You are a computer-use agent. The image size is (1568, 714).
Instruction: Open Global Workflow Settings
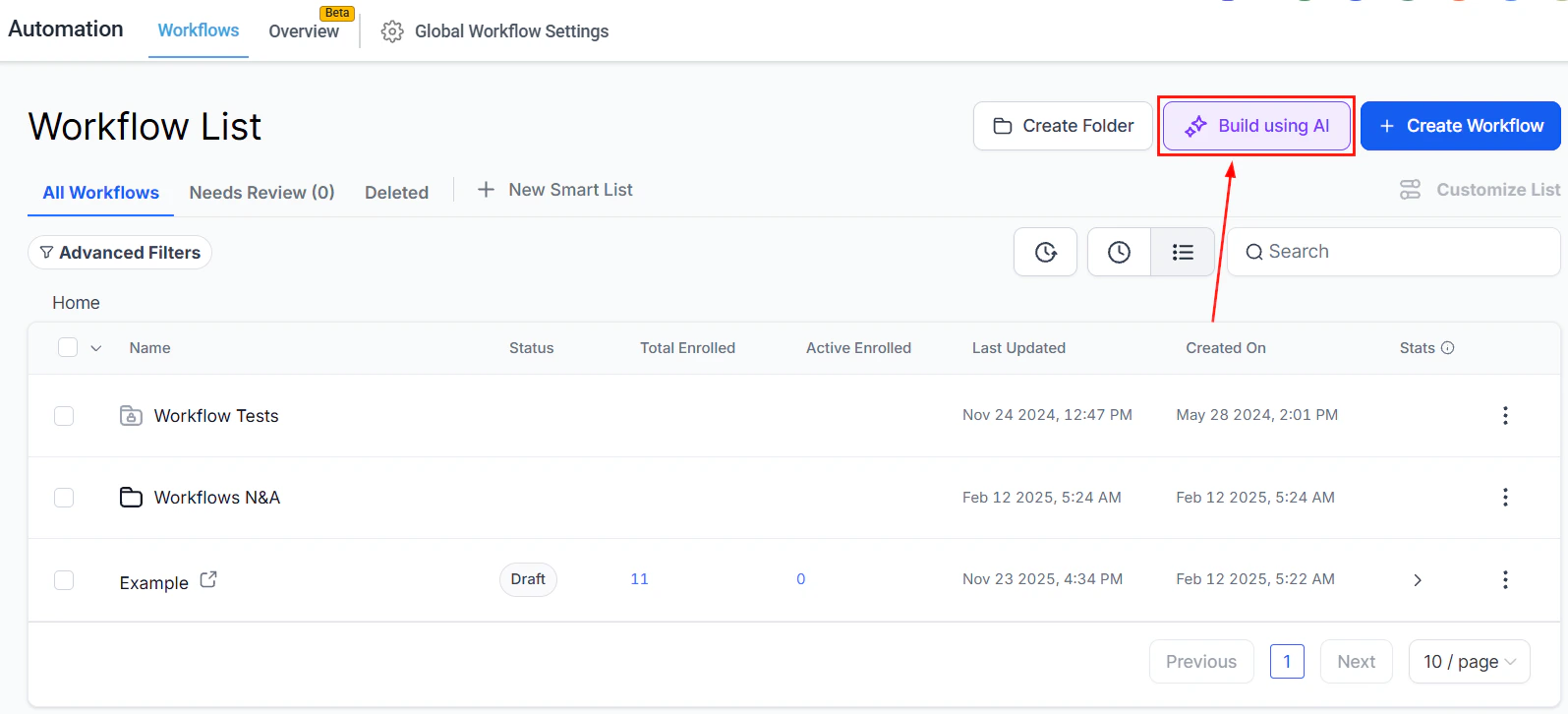point(495,31)
